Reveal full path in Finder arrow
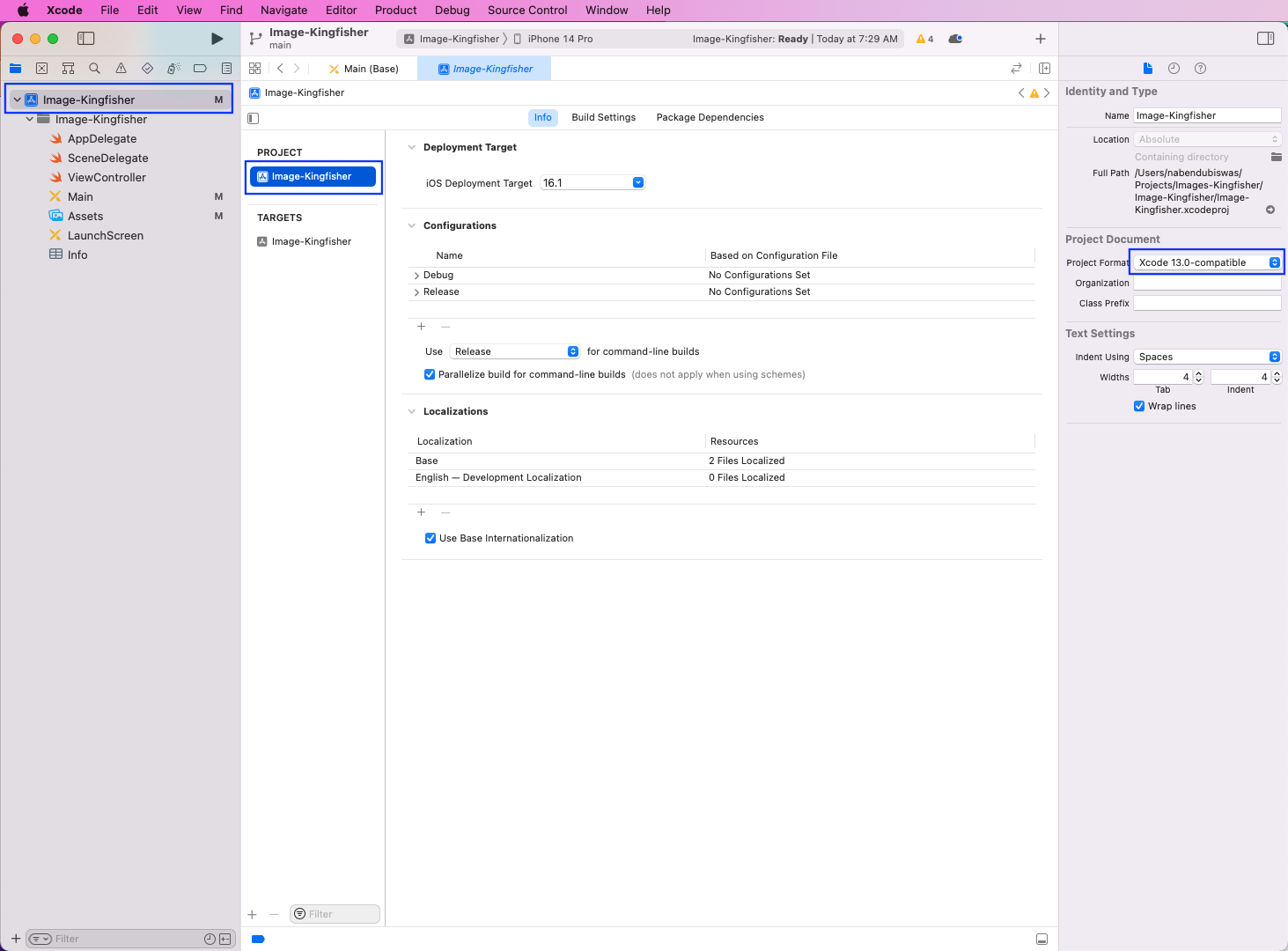 coord(1270,210)
